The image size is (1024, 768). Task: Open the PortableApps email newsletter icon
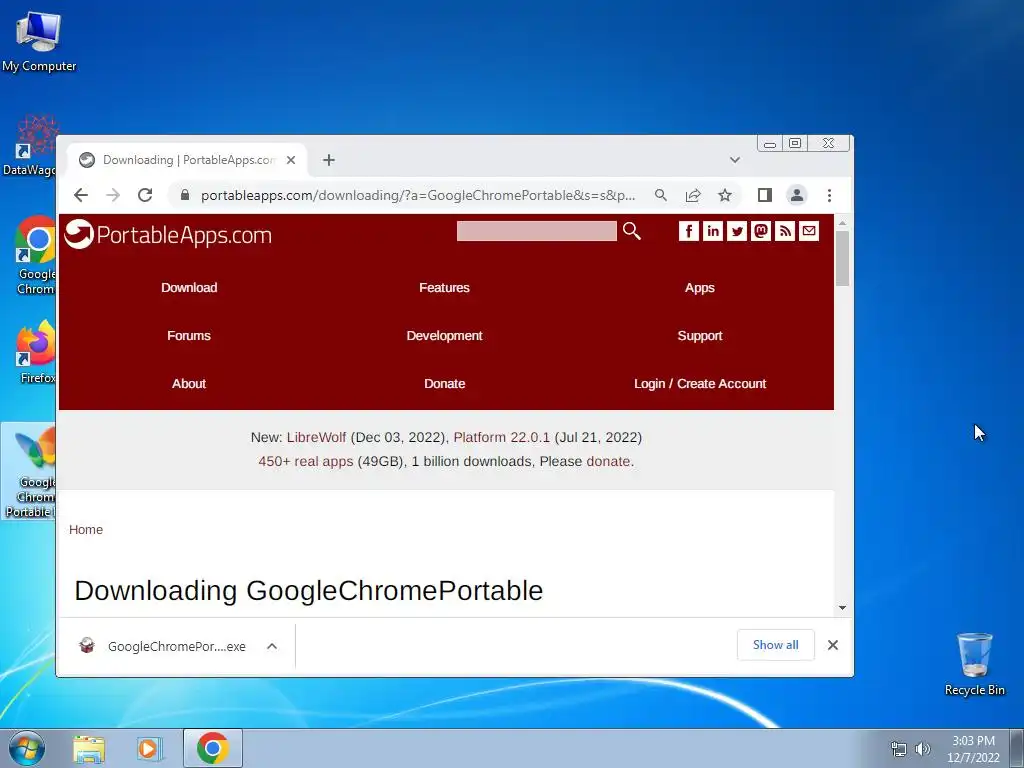click(809, 231)
